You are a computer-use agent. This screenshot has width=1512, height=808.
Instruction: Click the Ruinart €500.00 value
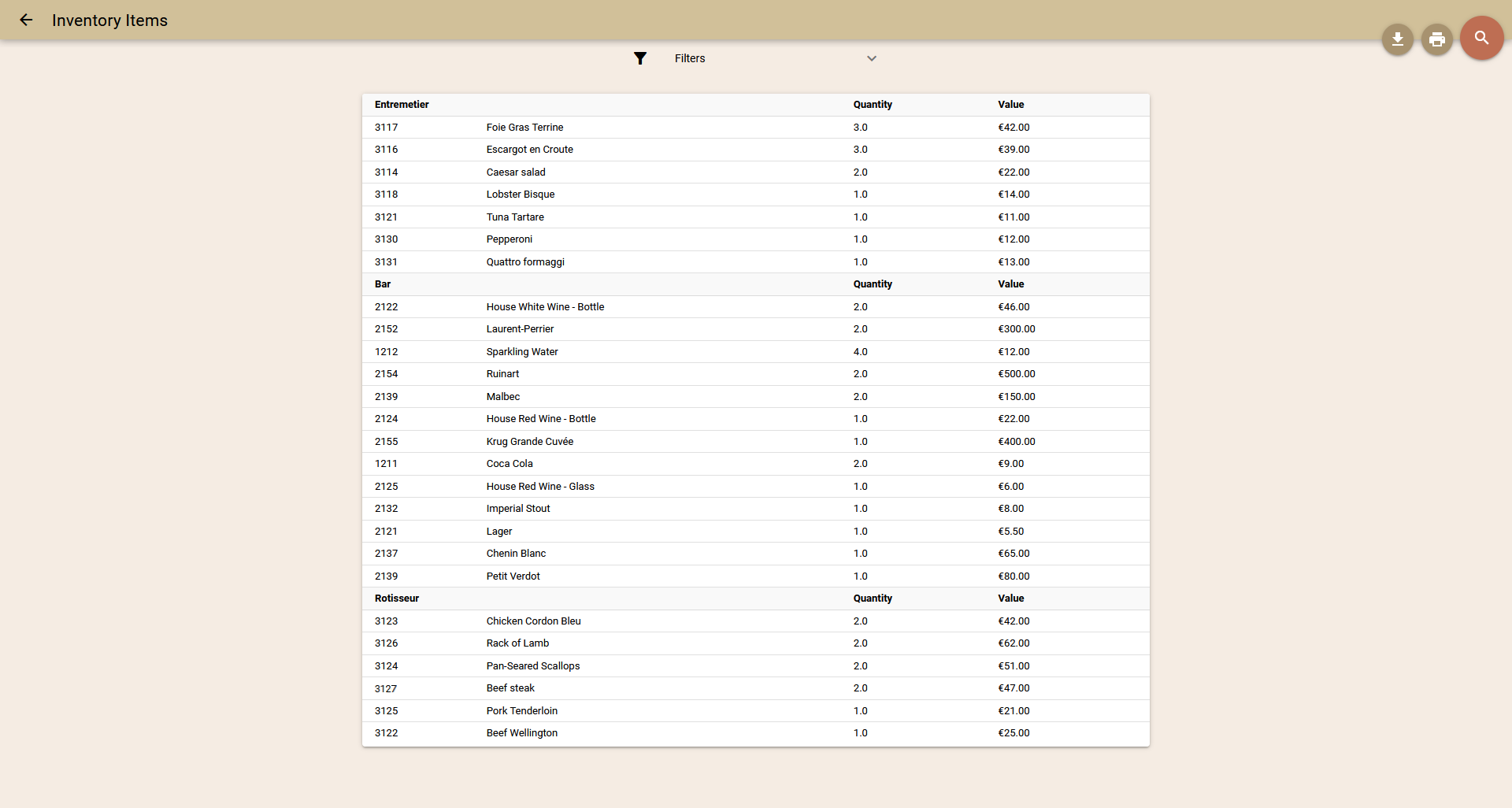[x=1016, y=374]
